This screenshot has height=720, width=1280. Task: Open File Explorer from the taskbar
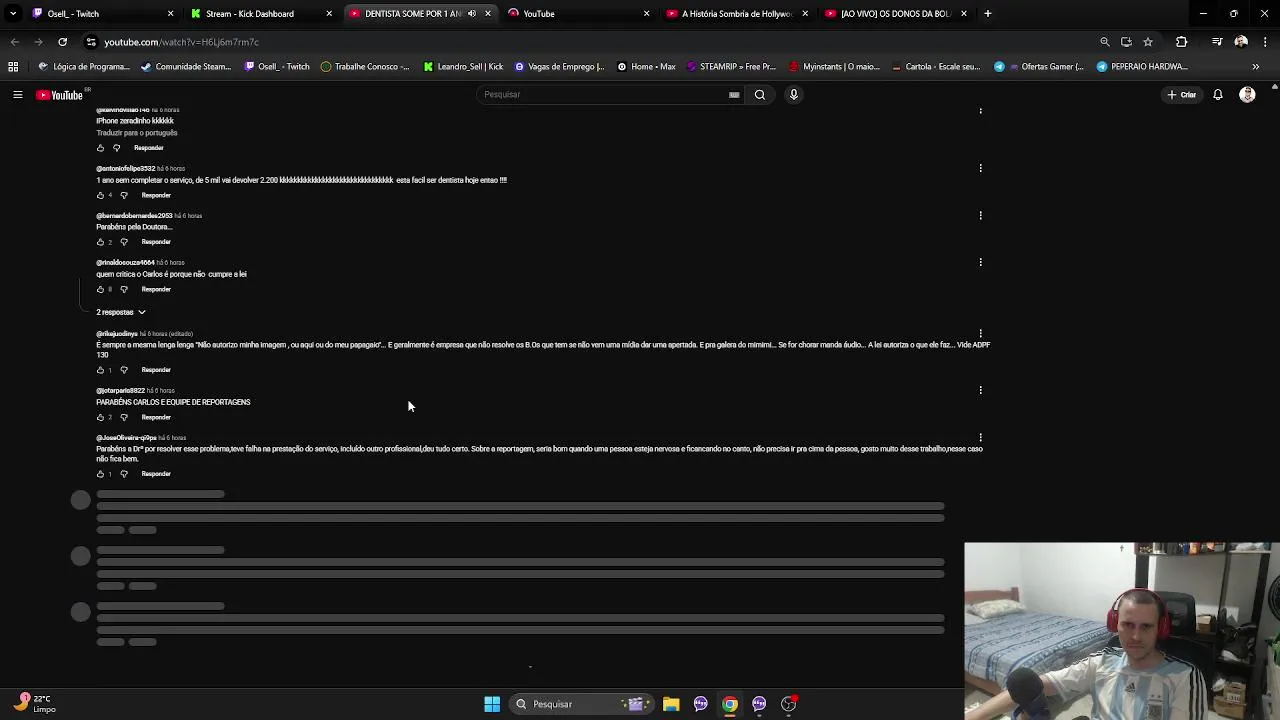tap(671, 704)
